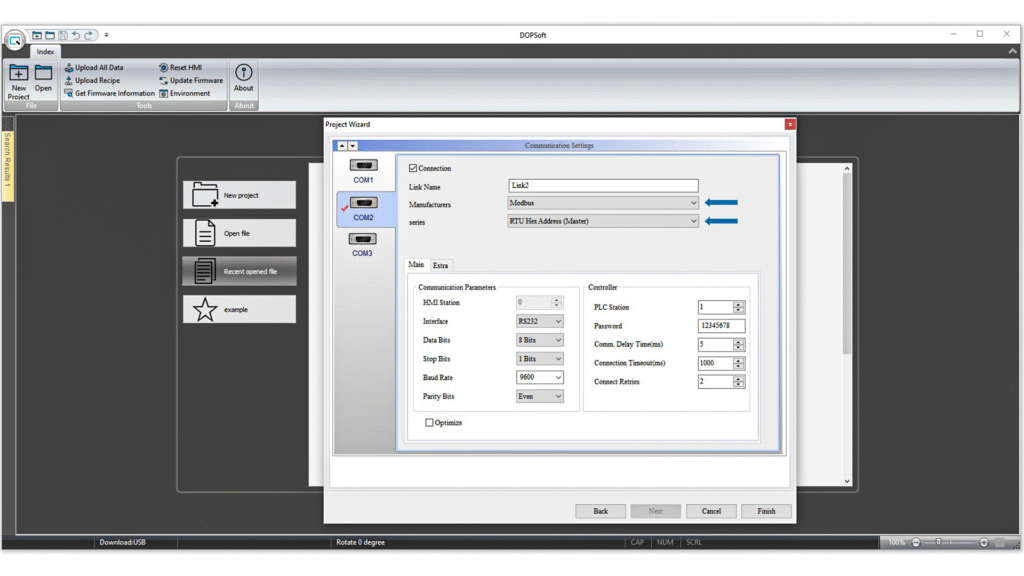Click the zoom slider in status bar
Viewport: 1024px width, 576px height.
(x=950, y=542)
